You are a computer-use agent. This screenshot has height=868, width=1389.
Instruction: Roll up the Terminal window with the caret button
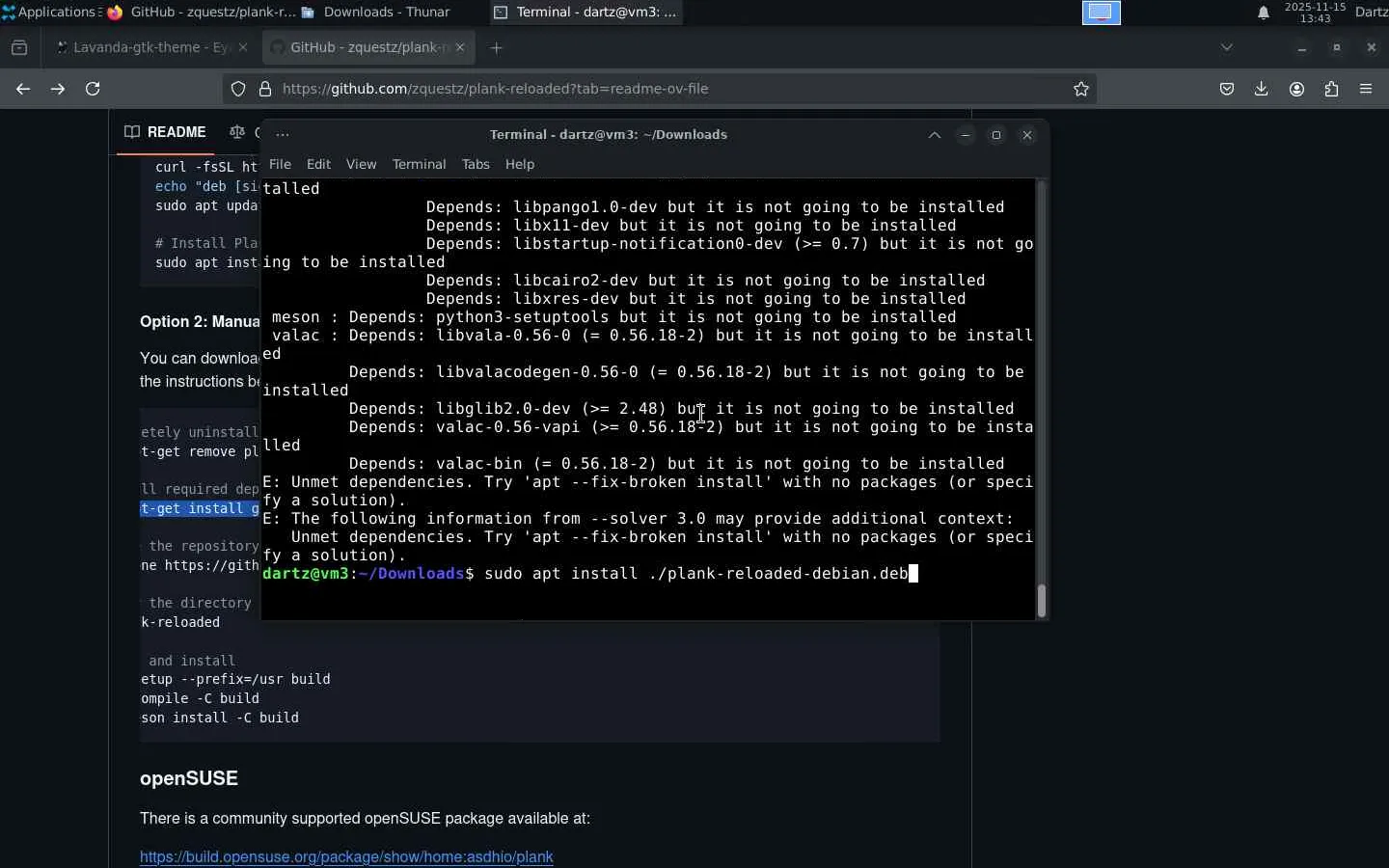click(935, 135)
